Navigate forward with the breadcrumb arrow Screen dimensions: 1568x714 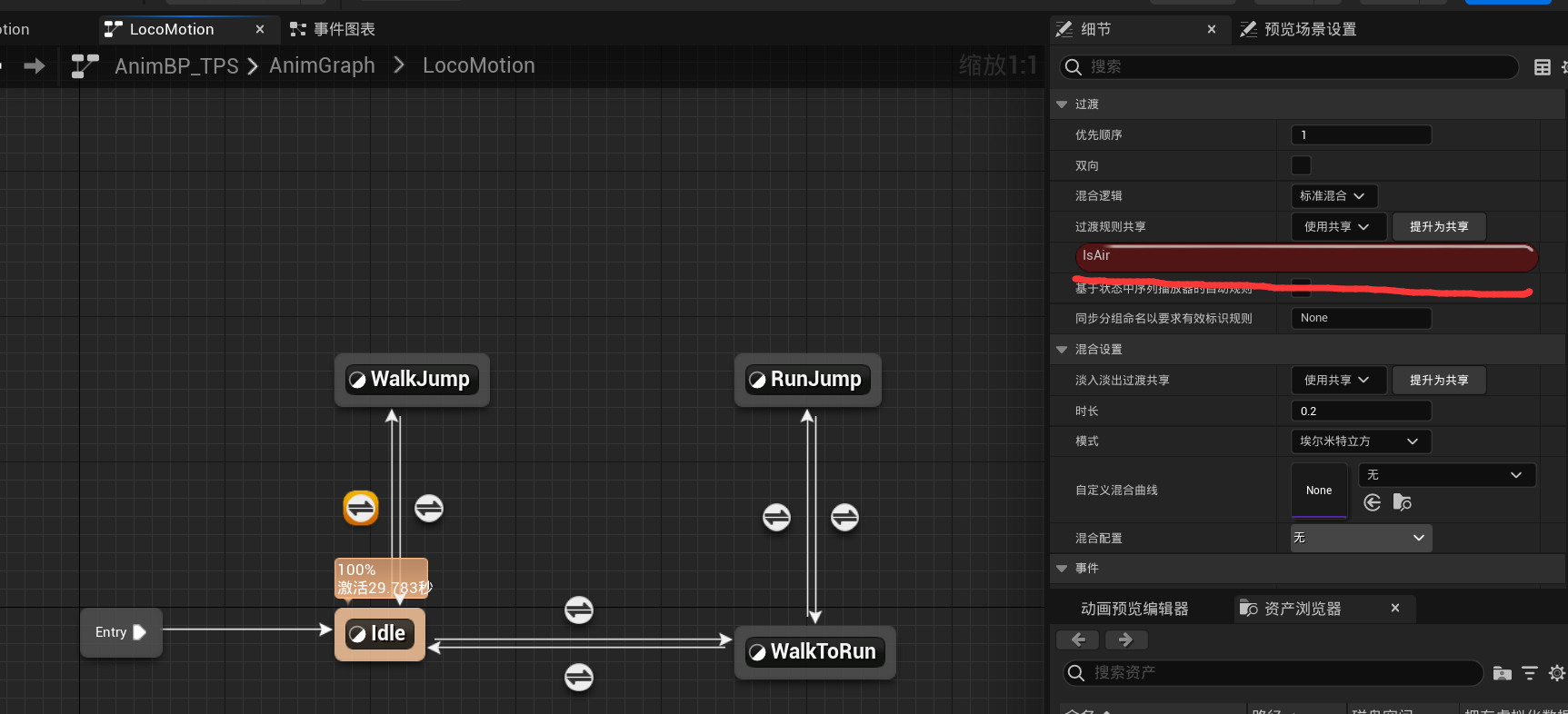[x=35, y=66]
